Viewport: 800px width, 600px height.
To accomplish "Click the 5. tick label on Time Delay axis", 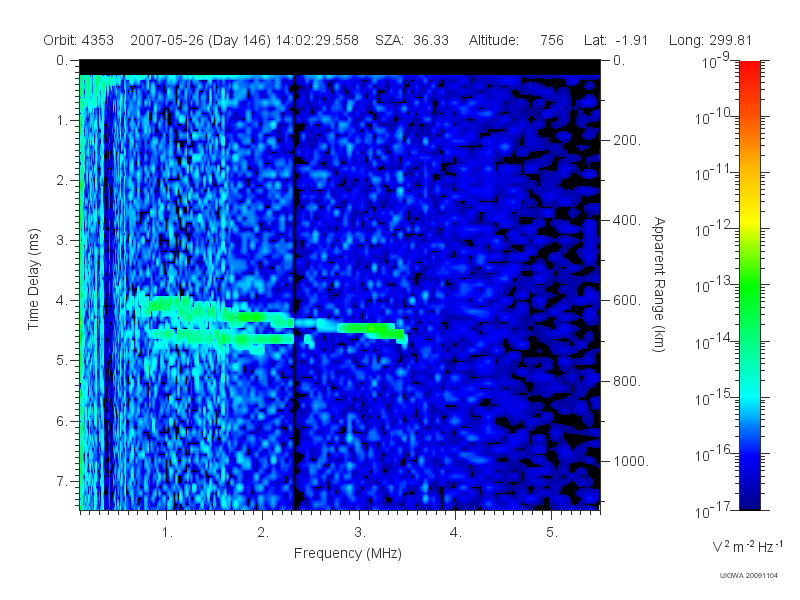I will pyautogui.click(x=62, y=361).
